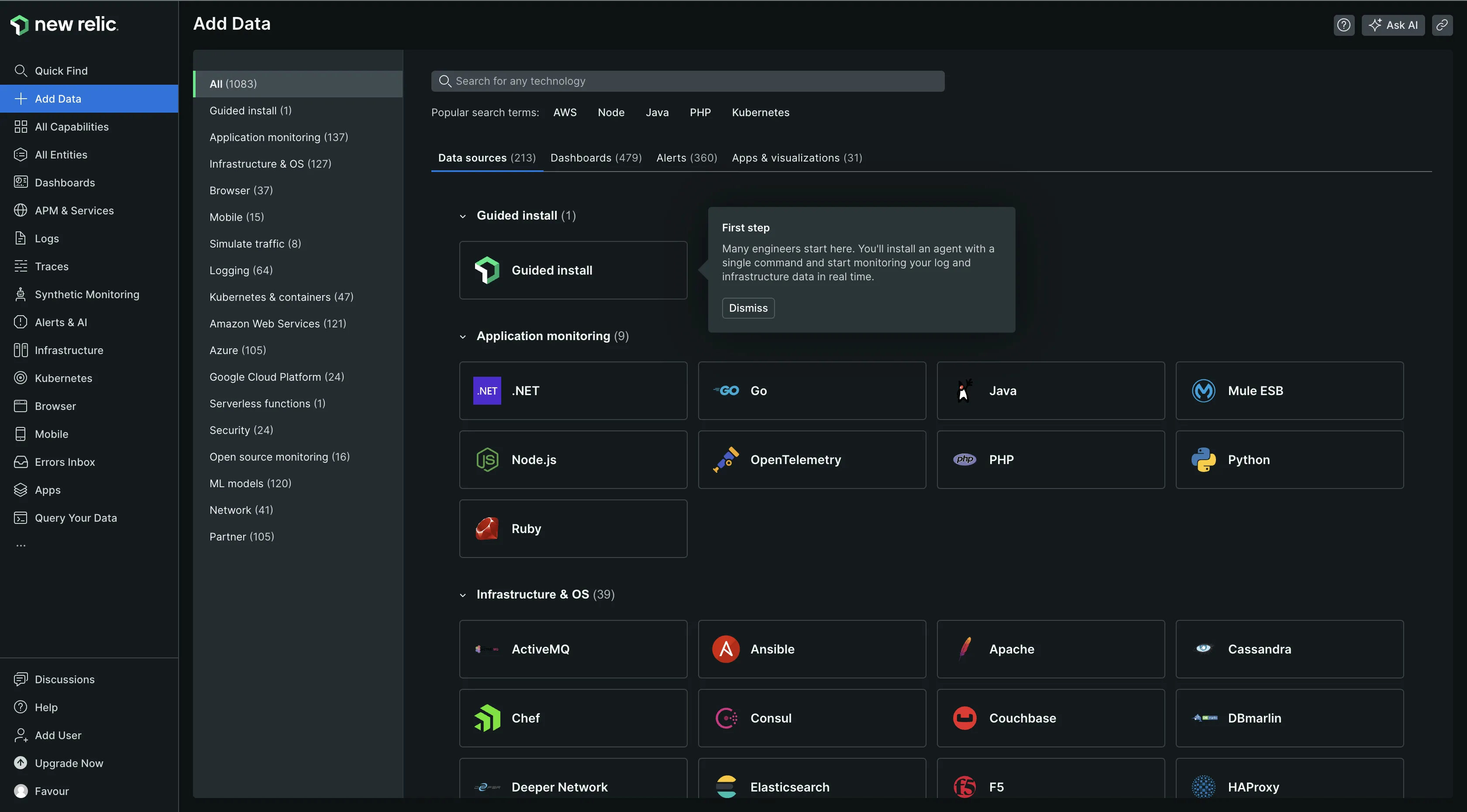Click the technology search field
The height and width of the screenshot is (812, 1467).
coord(687,81)
